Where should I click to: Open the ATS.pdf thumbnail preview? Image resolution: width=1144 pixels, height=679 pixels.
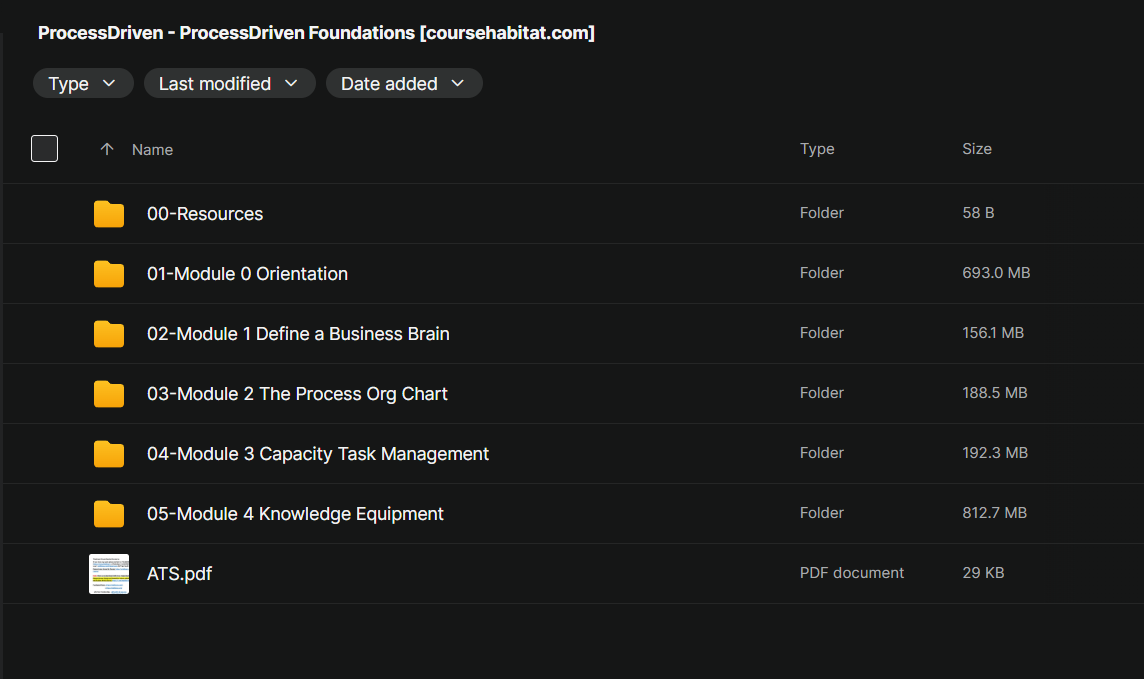click(109, 574)
